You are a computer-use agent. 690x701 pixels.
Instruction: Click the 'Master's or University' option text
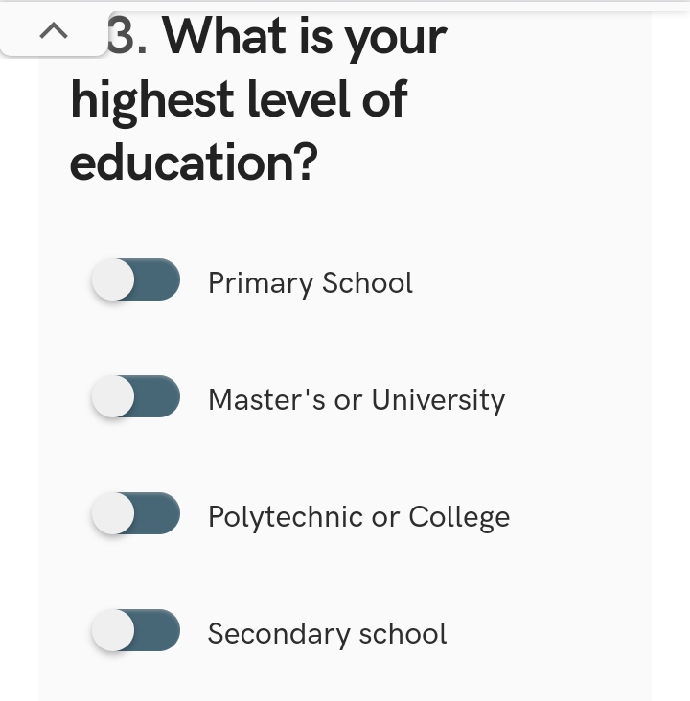[356, 400]
